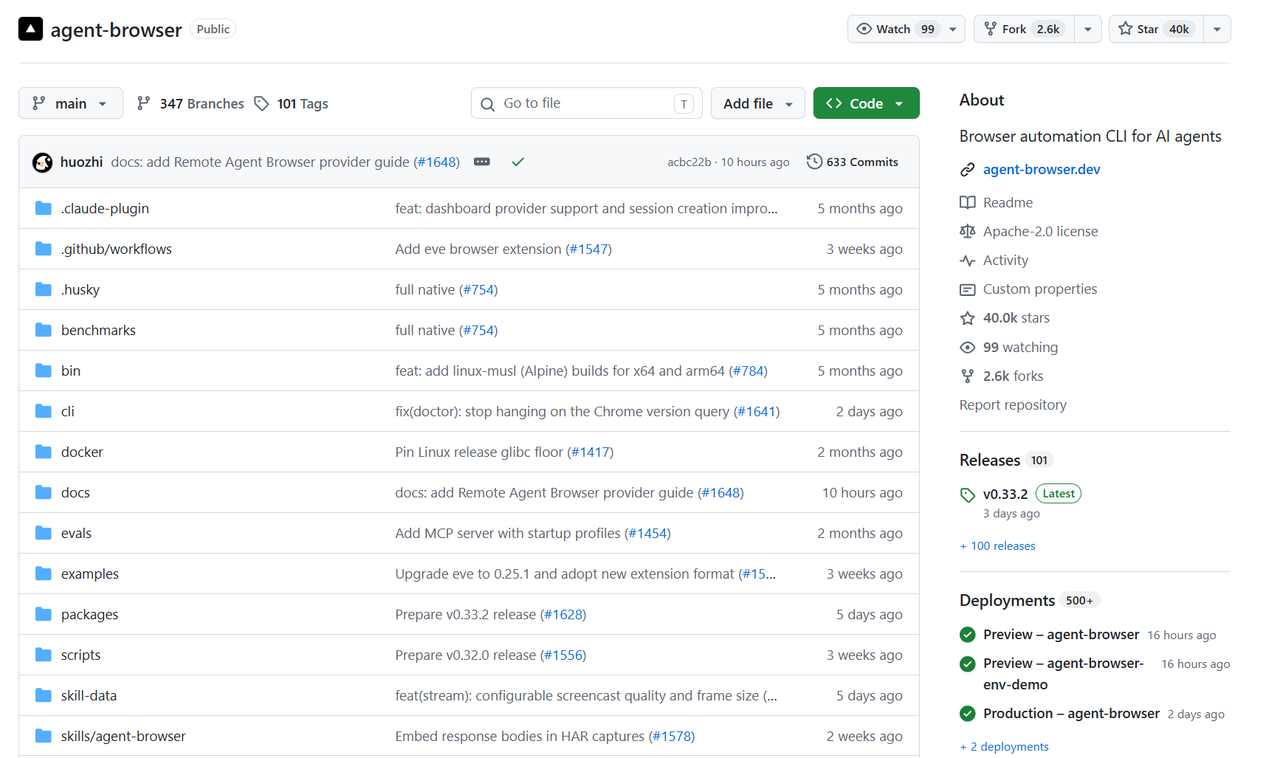Click huozhi's avatar in the commit bar

pyautogui.click(x=42, y=162)
